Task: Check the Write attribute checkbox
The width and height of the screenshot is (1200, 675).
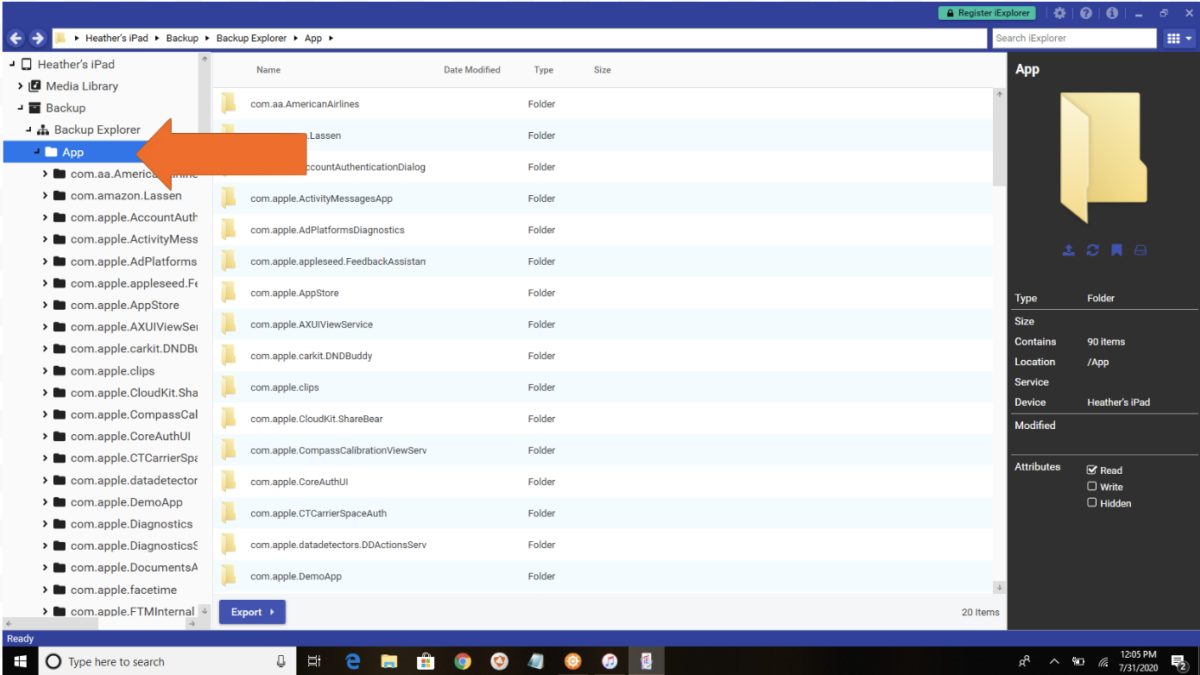Action: pos(1093,486)
